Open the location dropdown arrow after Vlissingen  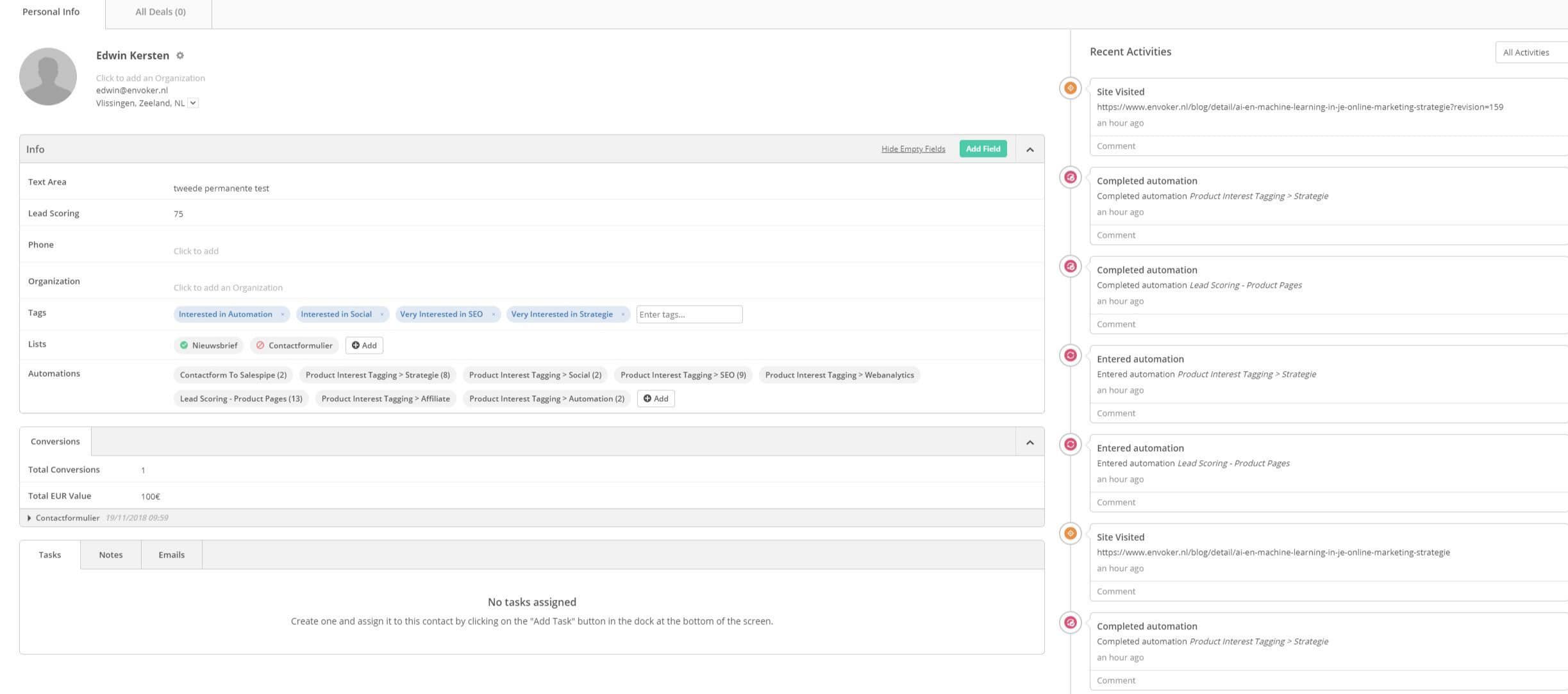[193, 103]
